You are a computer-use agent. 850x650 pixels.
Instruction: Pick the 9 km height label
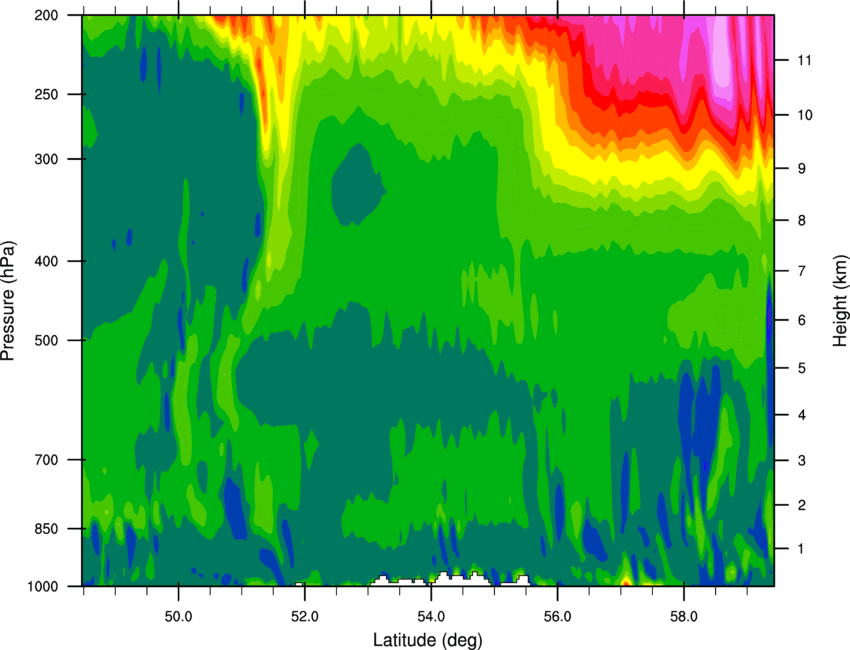801,169
